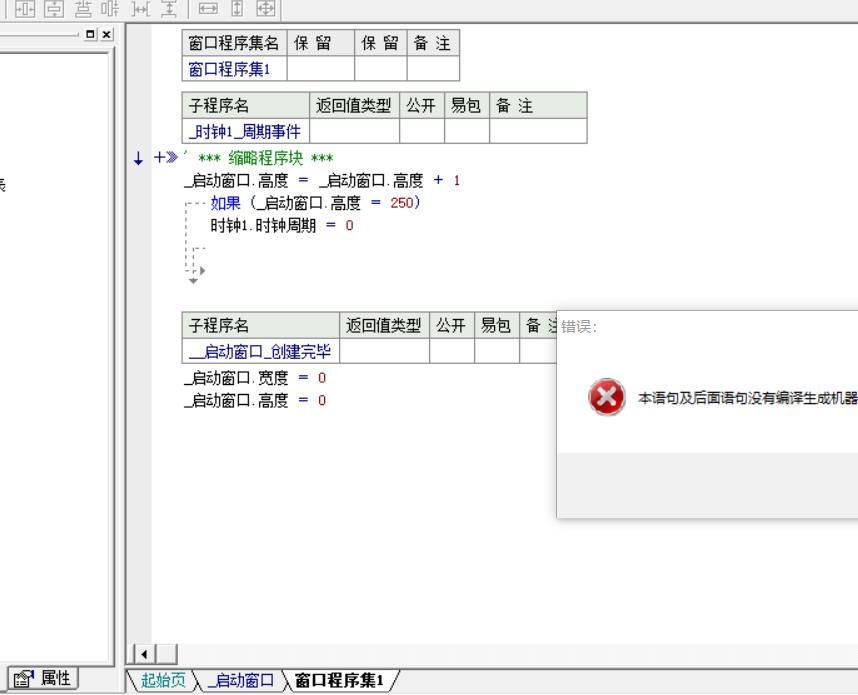
Task: Maximize the left docked panel
Action: point(90,34)
